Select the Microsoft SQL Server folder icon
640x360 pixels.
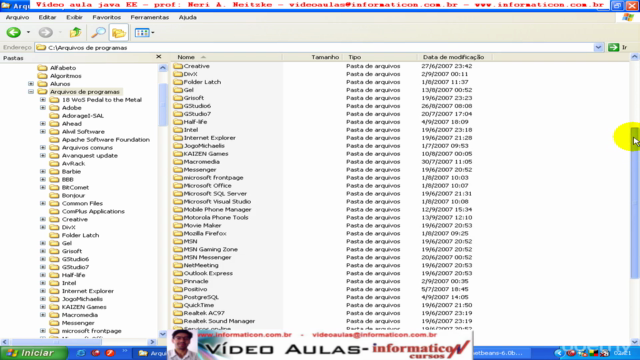[x=178, y=193]
